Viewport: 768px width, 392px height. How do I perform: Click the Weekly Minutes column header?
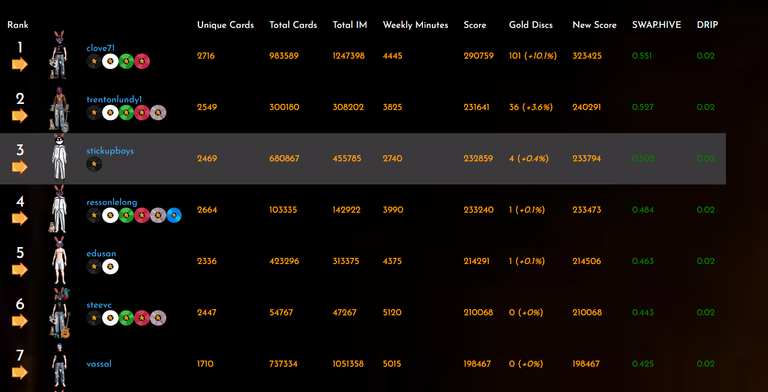point(415,25)
